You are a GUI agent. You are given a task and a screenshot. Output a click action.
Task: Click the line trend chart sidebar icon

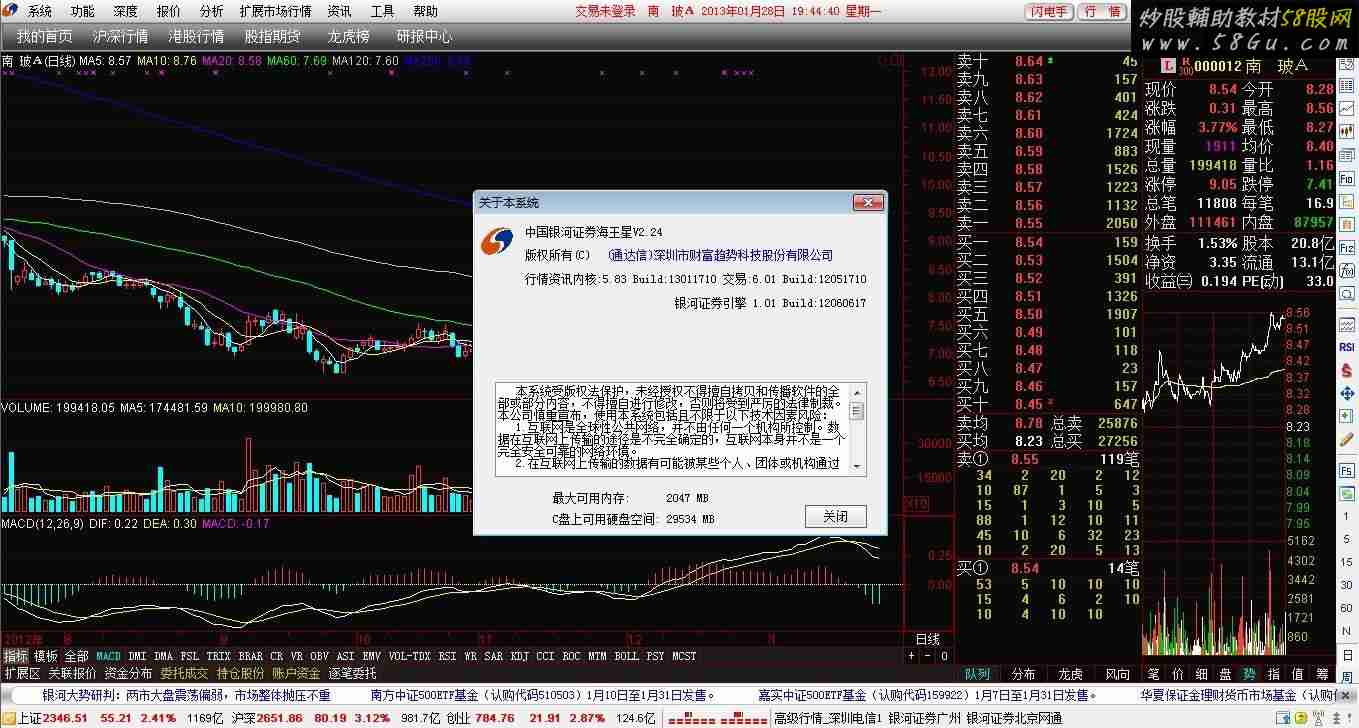click(1347, 108)
